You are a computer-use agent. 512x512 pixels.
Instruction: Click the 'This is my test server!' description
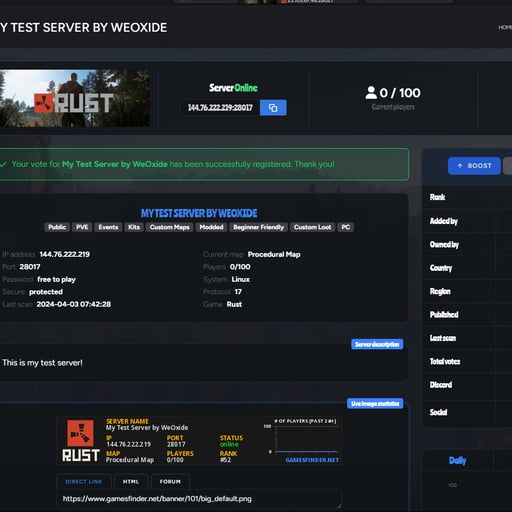coord(42,363)
